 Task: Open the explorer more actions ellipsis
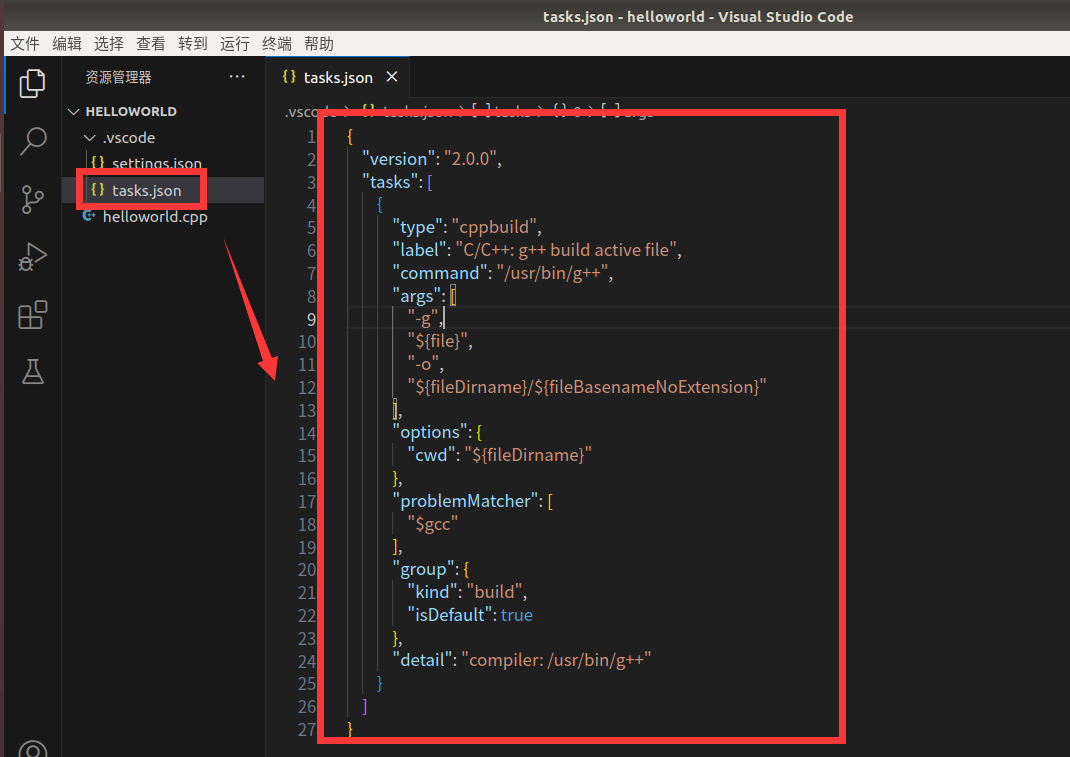[237, 76]
